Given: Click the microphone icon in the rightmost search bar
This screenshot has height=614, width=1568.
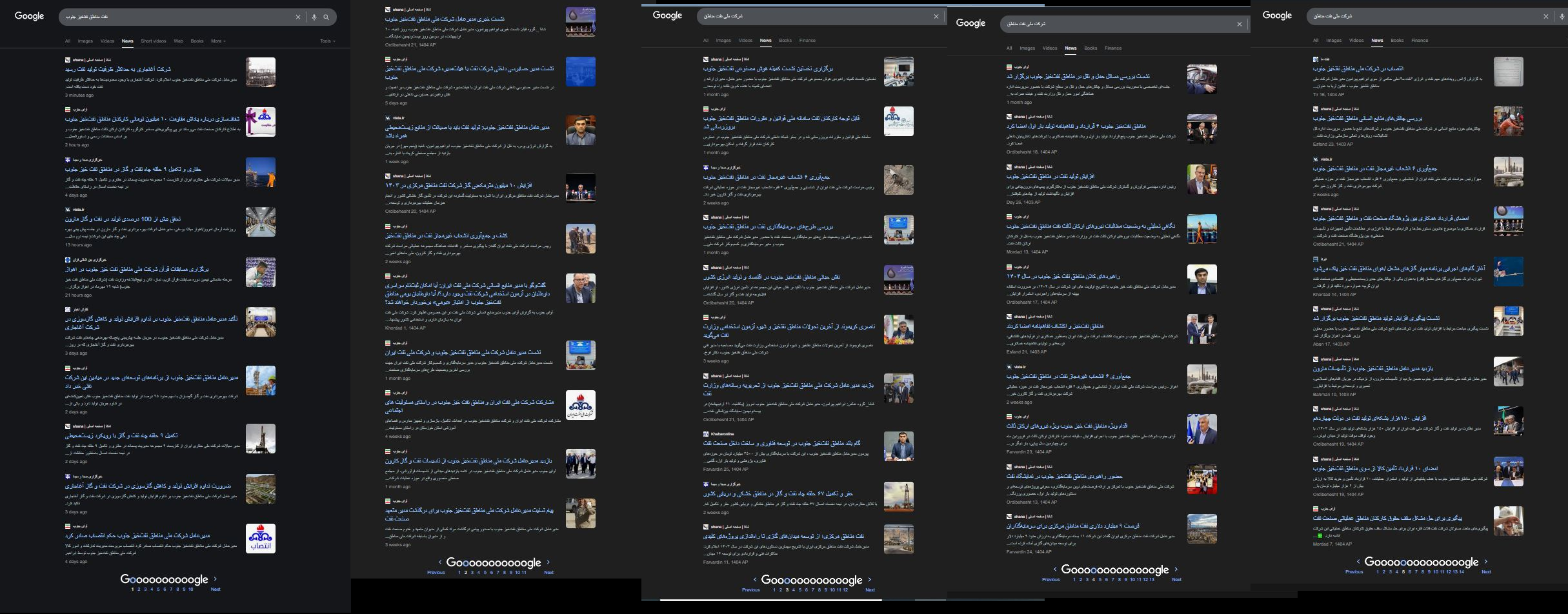Looking at the screenshot, I should coord(1562,16).
